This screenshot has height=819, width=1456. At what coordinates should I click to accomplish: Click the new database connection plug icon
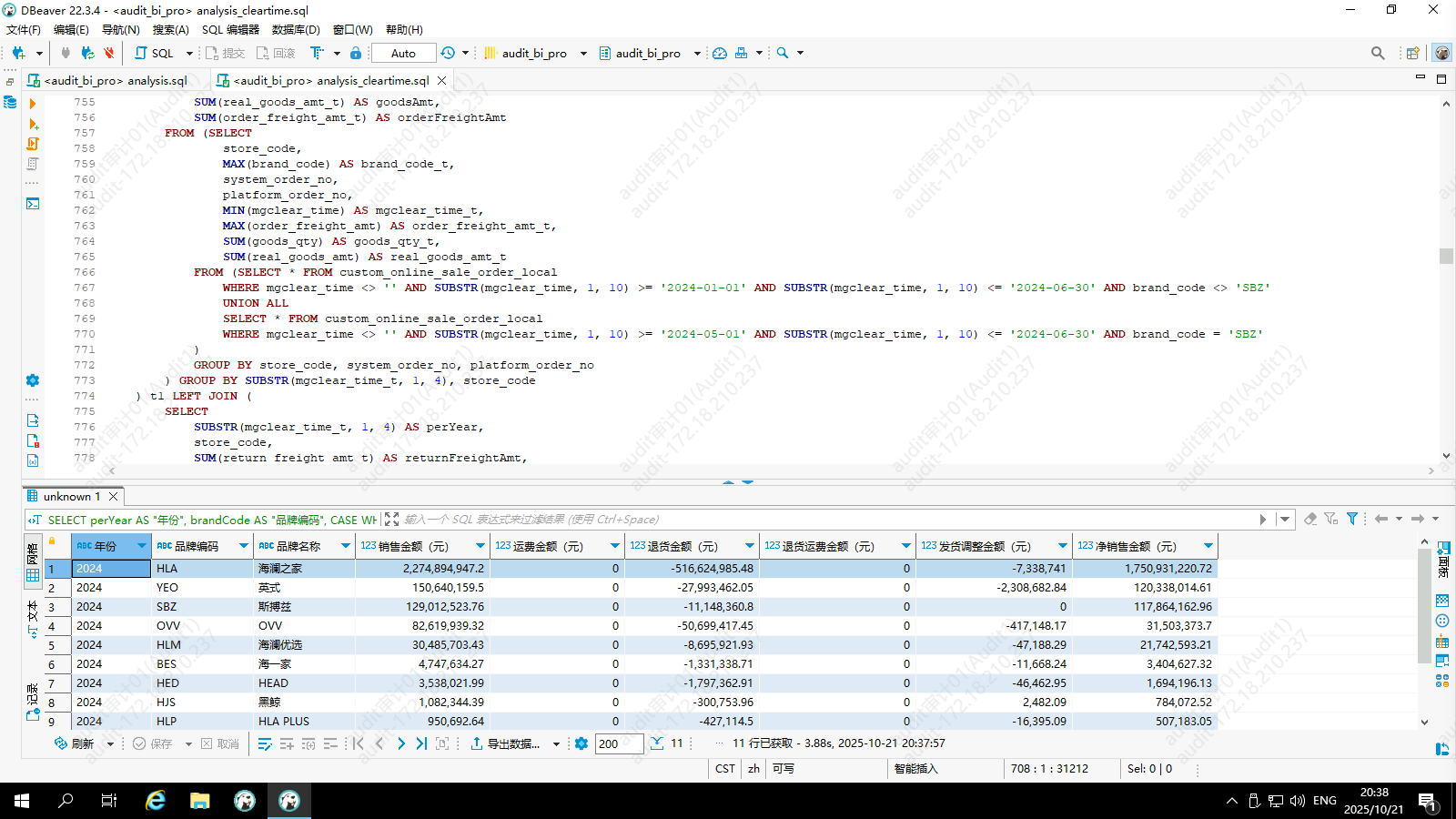(x=18, y=53)
